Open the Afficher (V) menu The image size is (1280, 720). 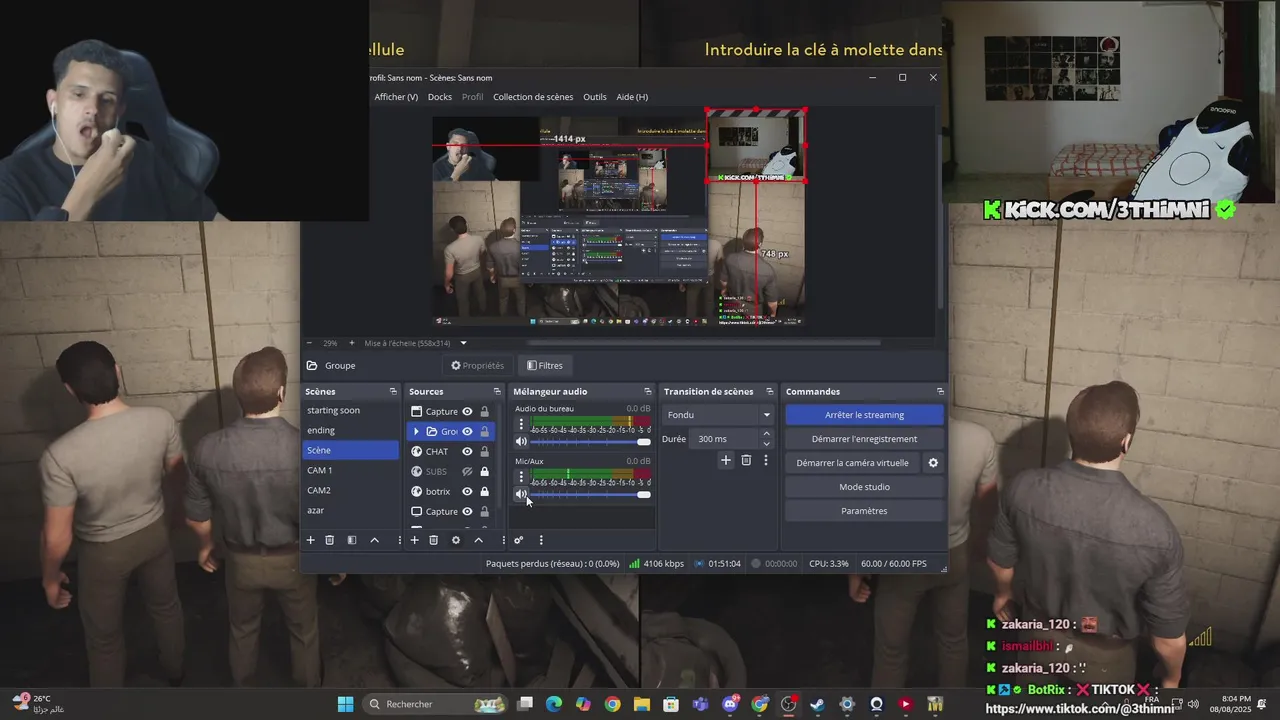point(396,97)
